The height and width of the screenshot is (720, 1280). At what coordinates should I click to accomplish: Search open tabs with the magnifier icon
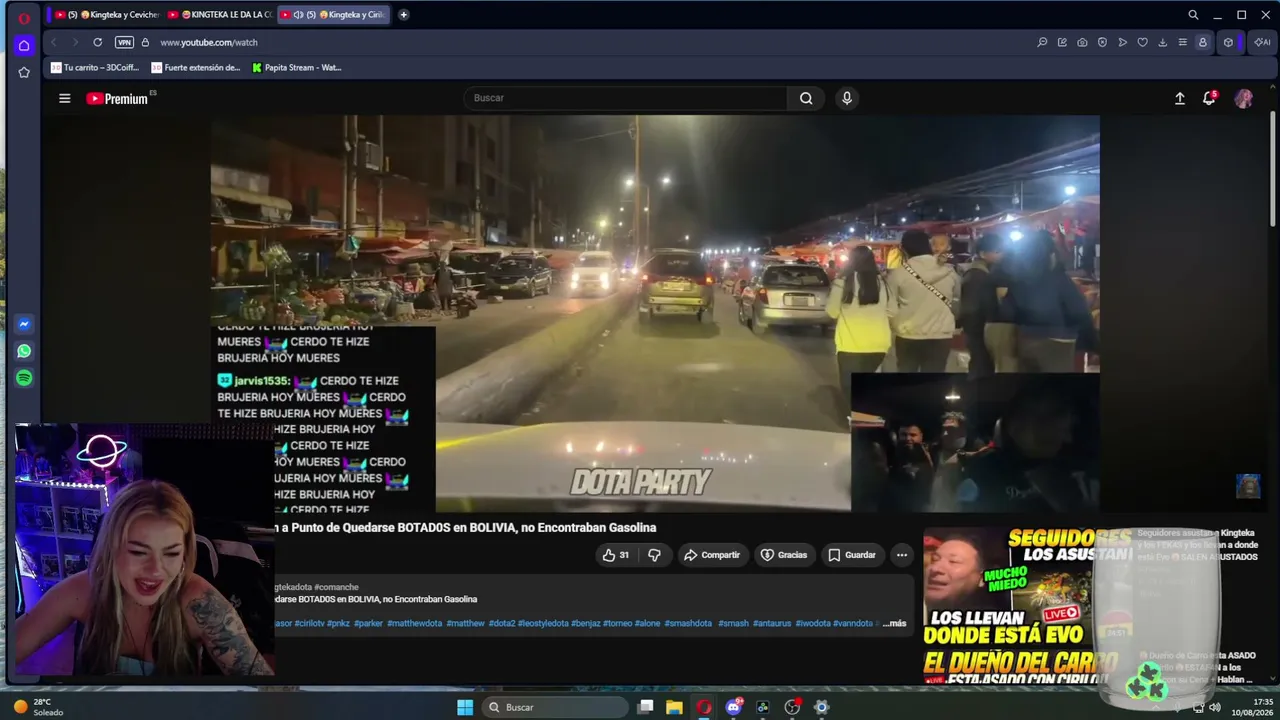(x=1193, y=15)
